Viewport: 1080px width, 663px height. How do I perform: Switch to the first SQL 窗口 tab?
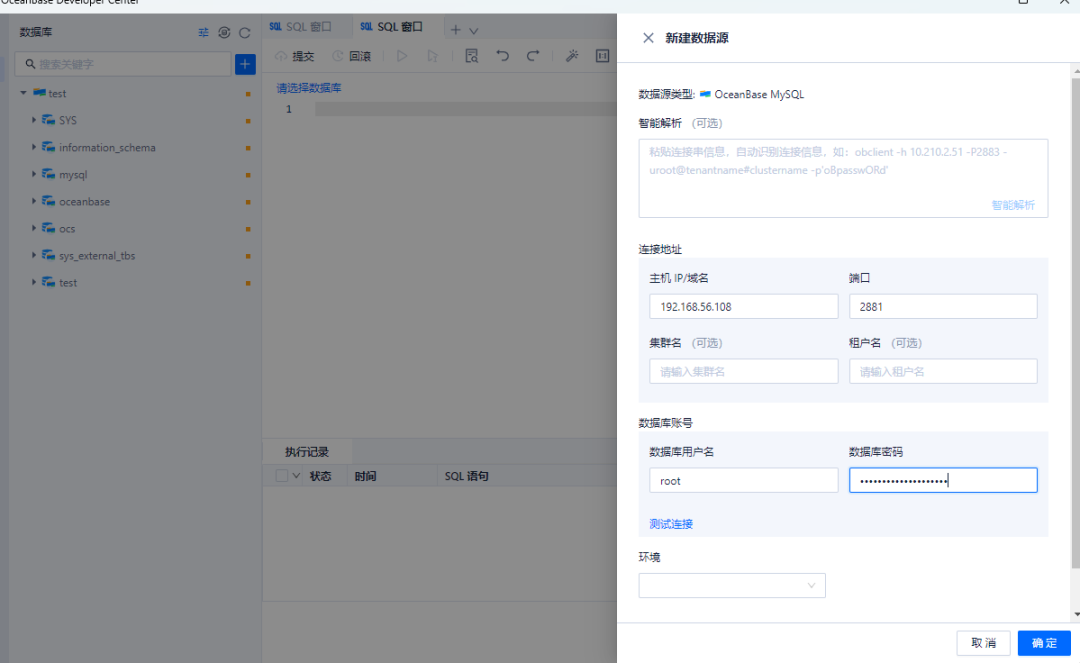(x=300, y=27)
